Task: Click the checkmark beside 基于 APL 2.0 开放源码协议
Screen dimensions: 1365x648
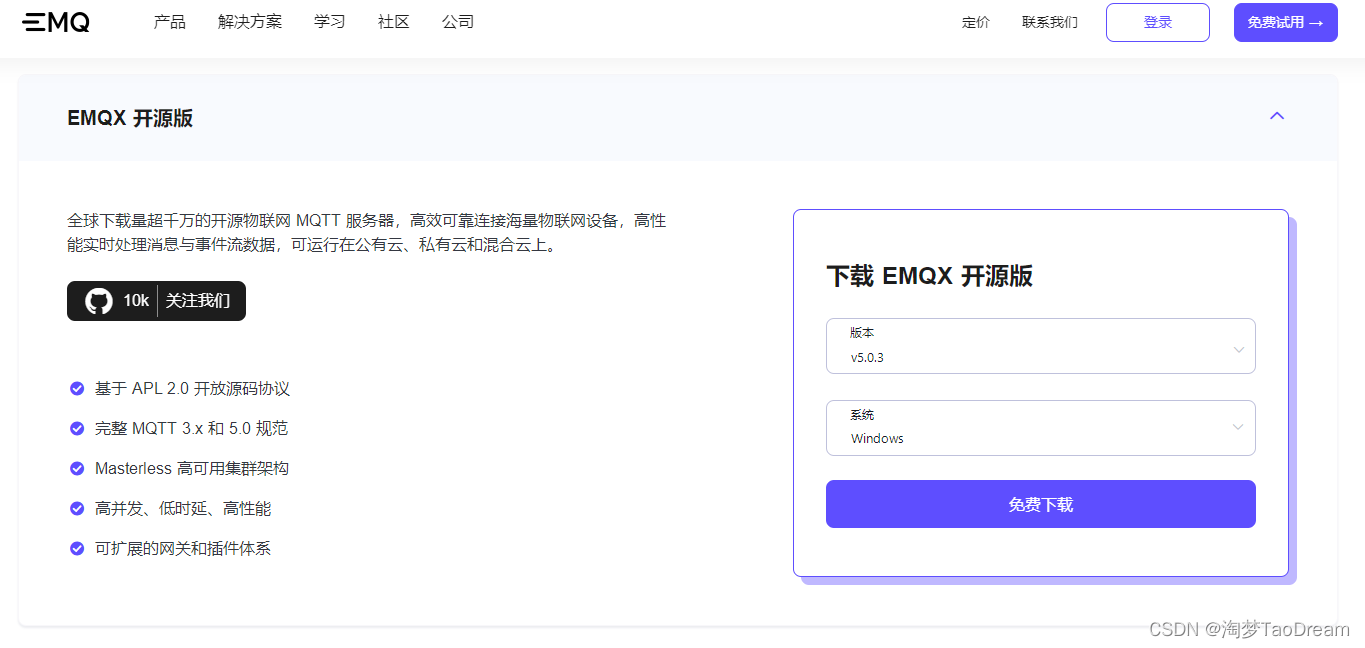Action: tap(77, 388)
